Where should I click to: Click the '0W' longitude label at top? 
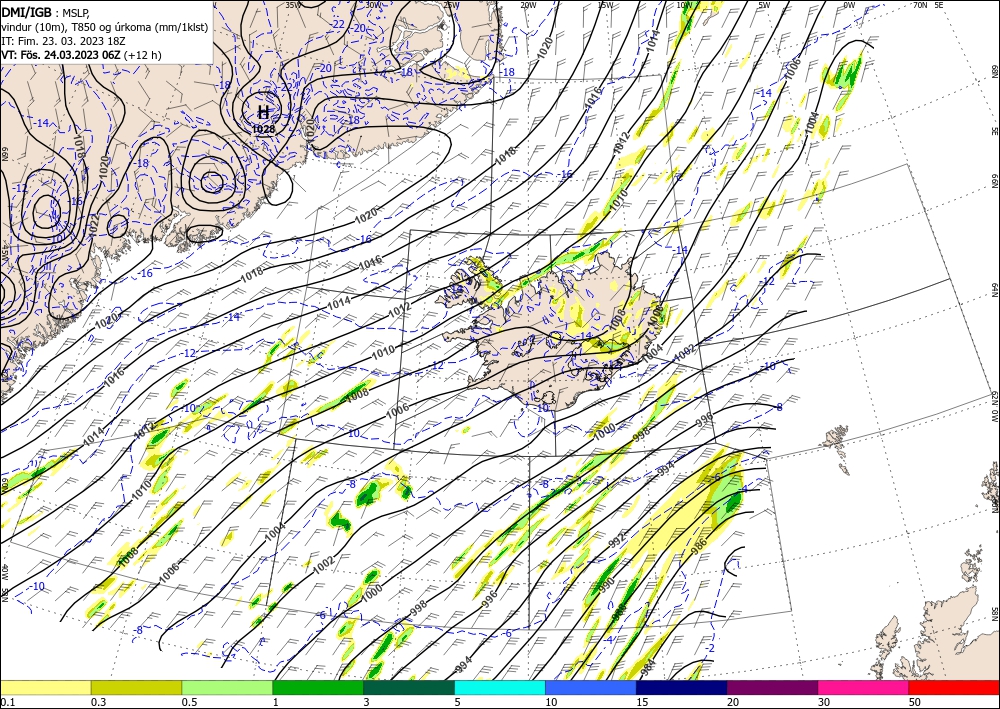pos(849,5)
